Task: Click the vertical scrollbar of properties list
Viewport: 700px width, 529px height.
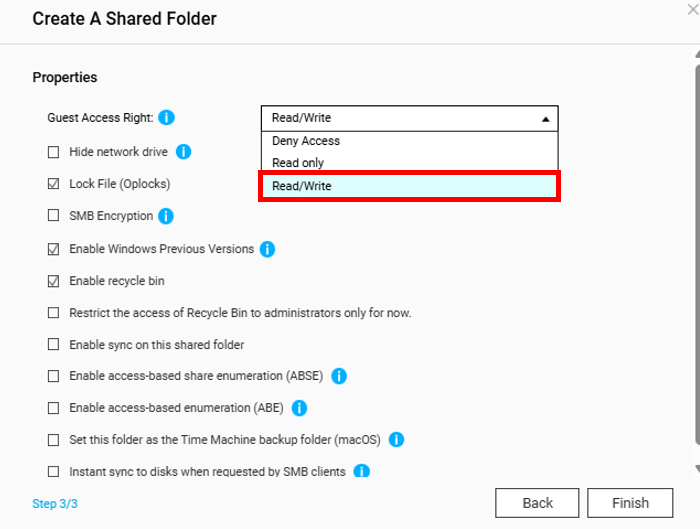Action: (x=697, y=254)
